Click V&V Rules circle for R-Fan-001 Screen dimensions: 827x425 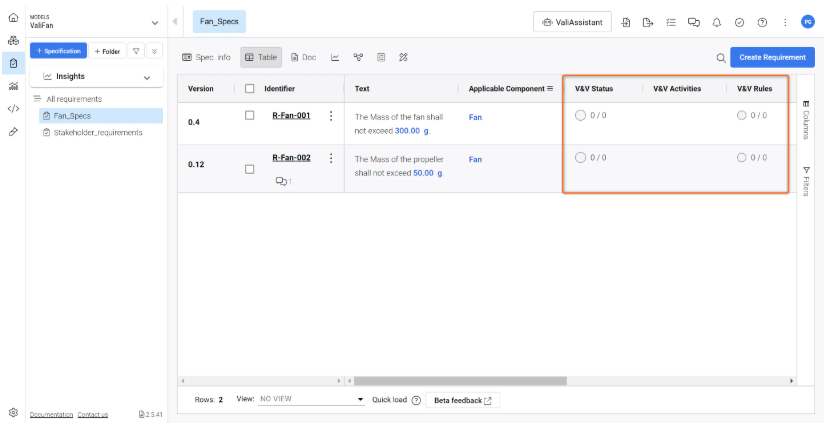pos(742,115)
